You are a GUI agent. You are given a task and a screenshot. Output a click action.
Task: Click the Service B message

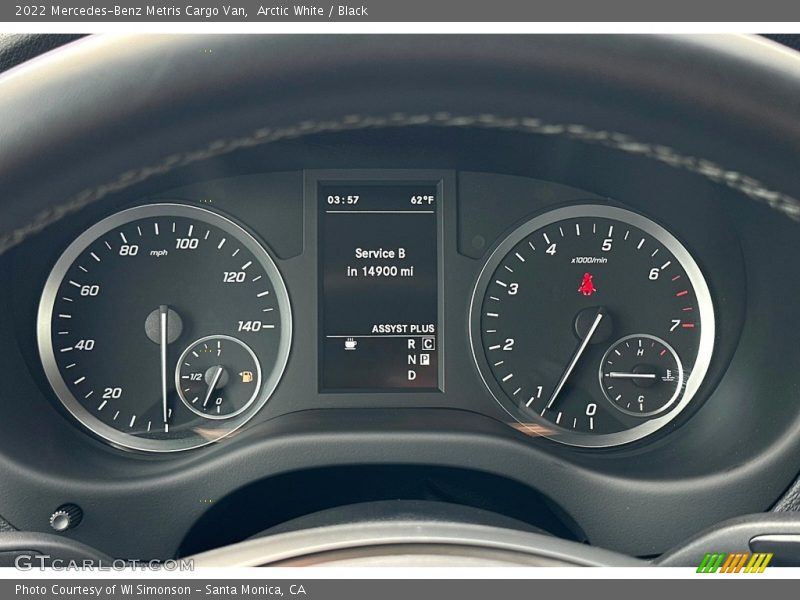point(380,253)
